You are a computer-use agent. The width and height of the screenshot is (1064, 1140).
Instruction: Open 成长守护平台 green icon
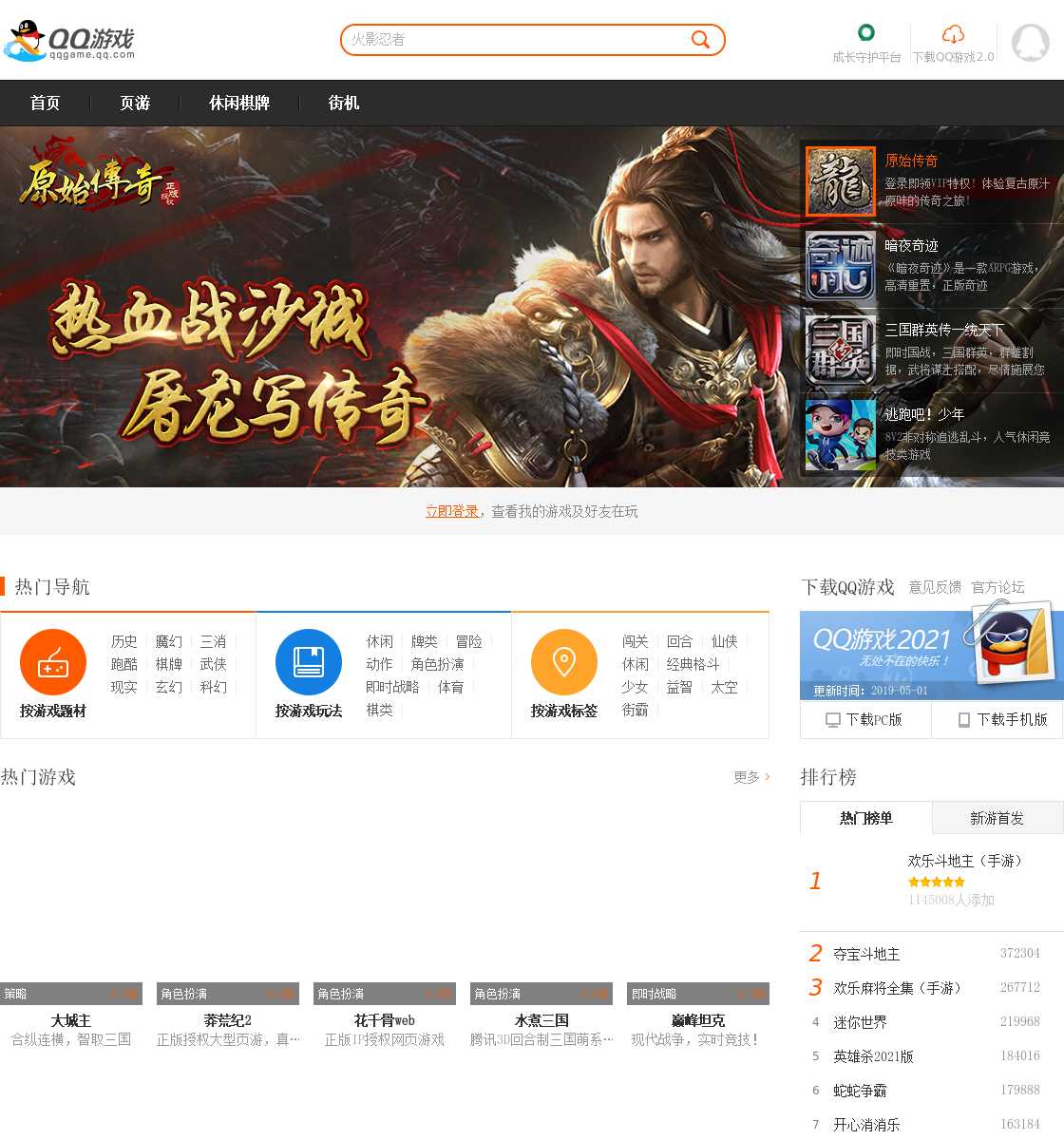(x=865, y=33)
